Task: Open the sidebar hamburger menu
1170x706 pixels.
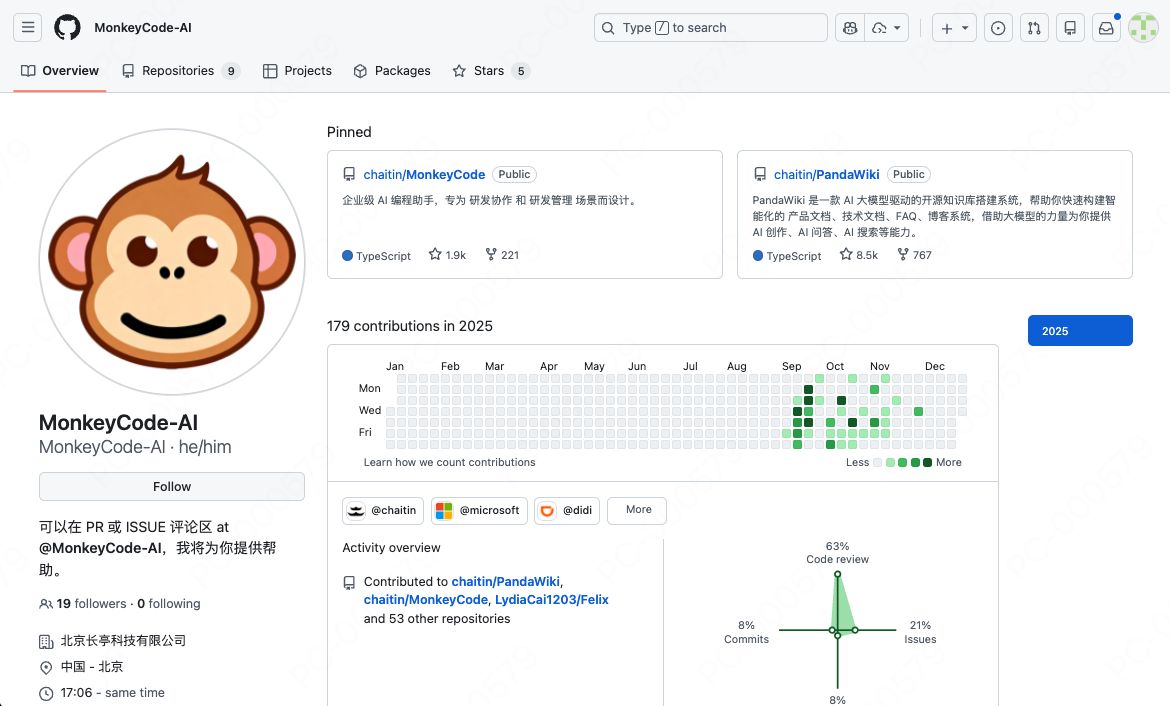Action: click(27, 27)
